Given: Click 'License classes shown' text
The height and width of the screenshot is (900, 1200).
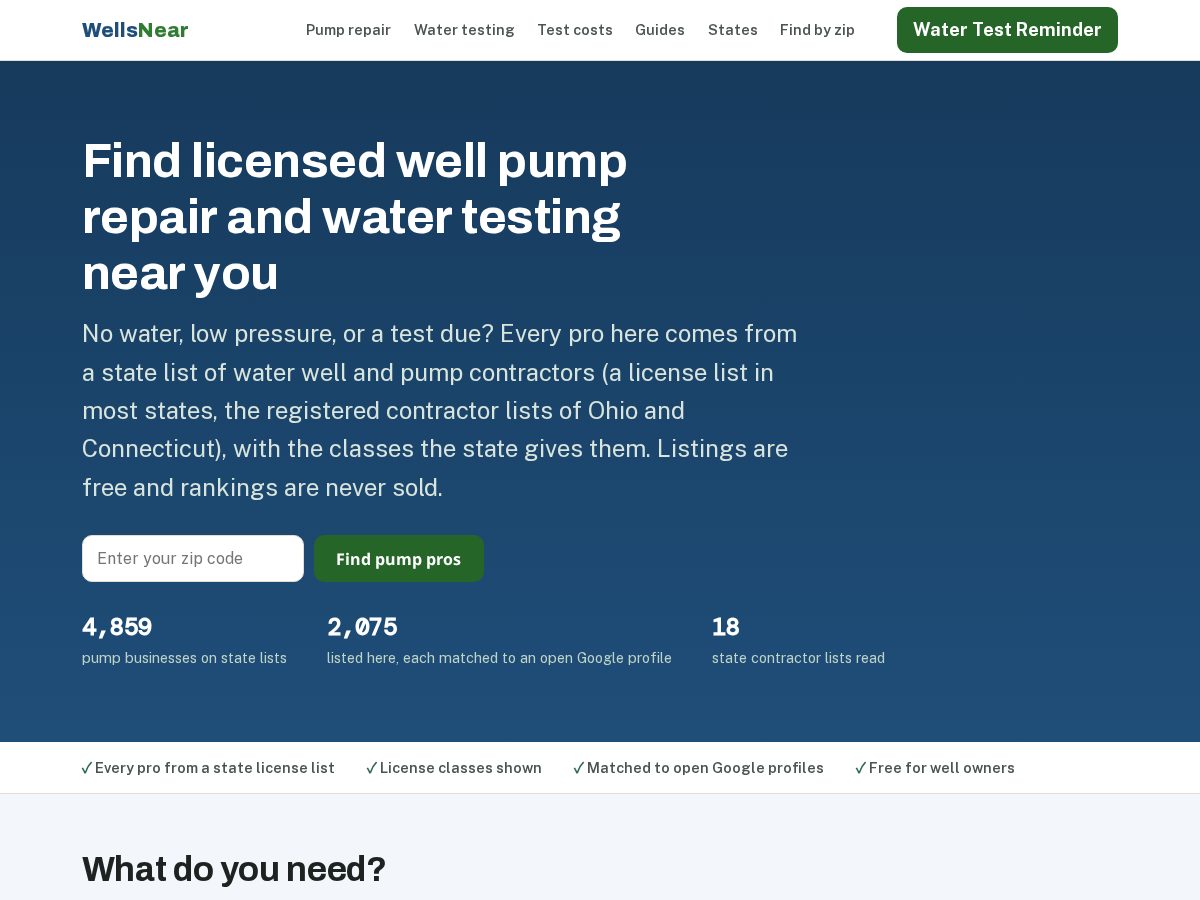Looking at the screenshot, I should [x=461, y=768].
